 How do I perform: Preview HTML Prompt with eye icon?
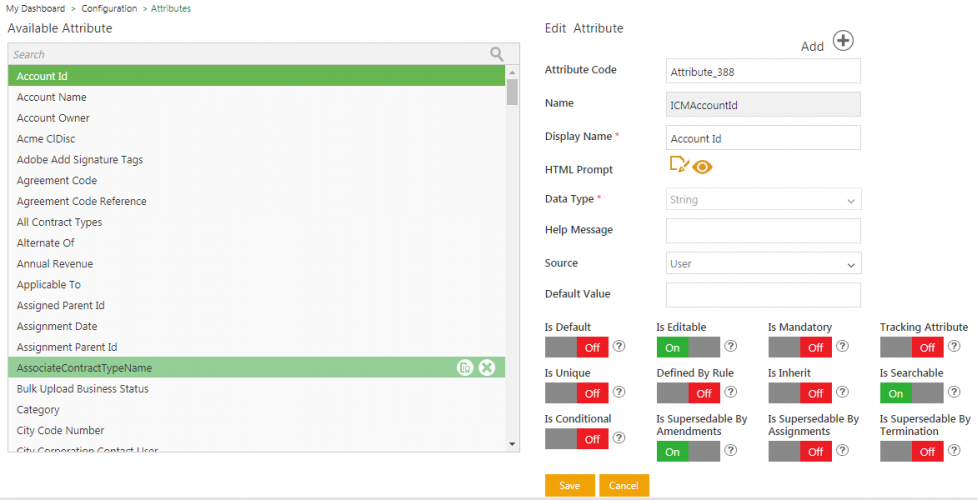(702, 167)
